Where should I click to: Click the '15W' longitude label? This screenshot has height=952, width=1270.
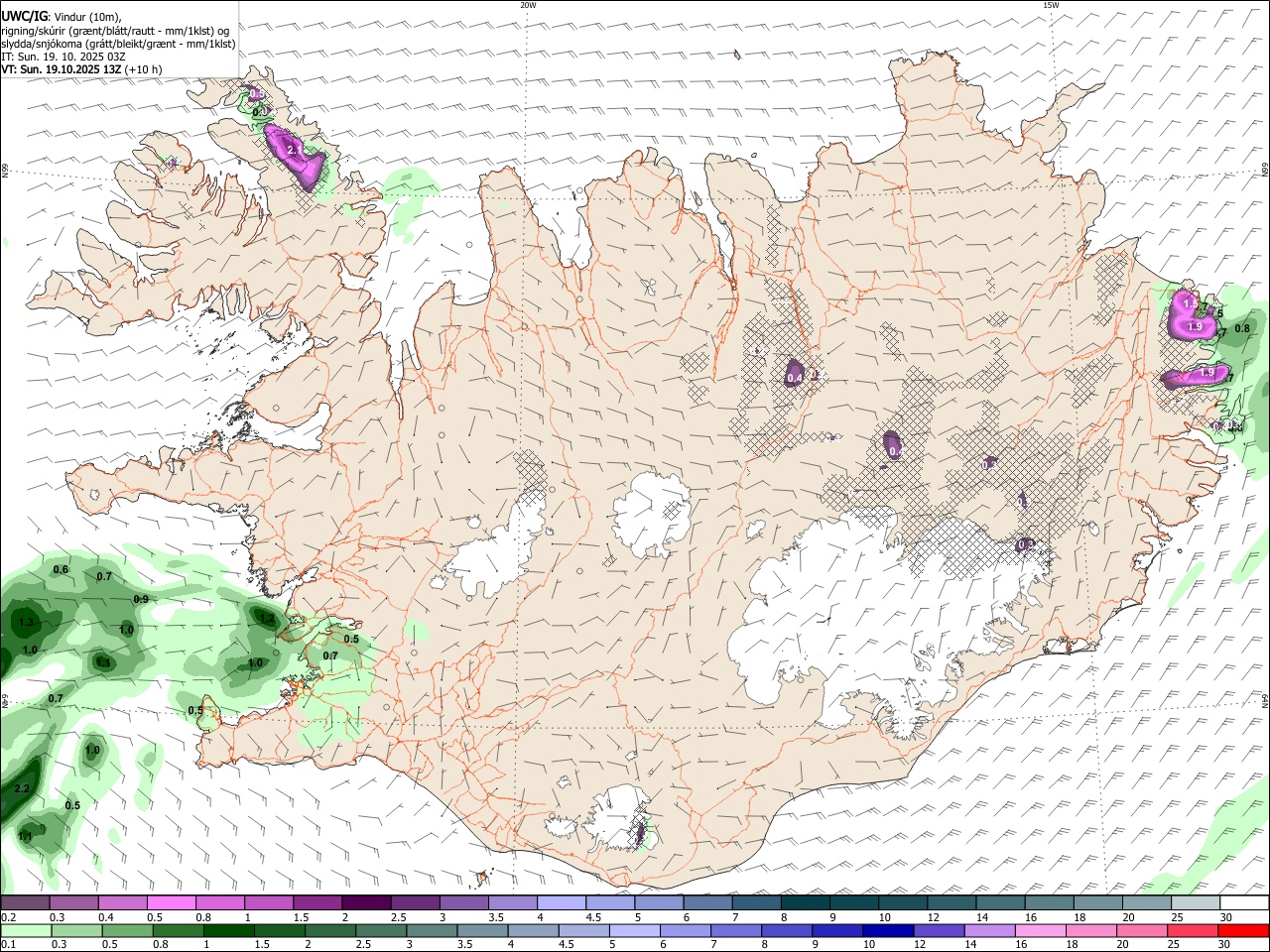pos(1051,5)
